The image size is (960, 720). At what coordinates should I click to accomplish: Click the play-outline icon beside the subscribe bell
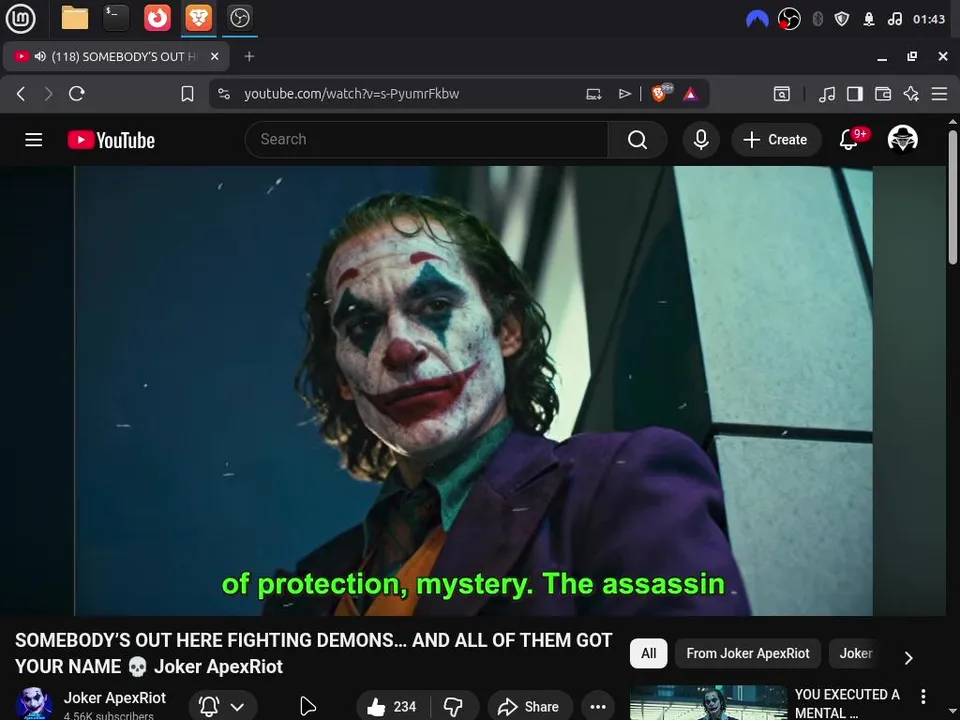[x=308, y=707]
